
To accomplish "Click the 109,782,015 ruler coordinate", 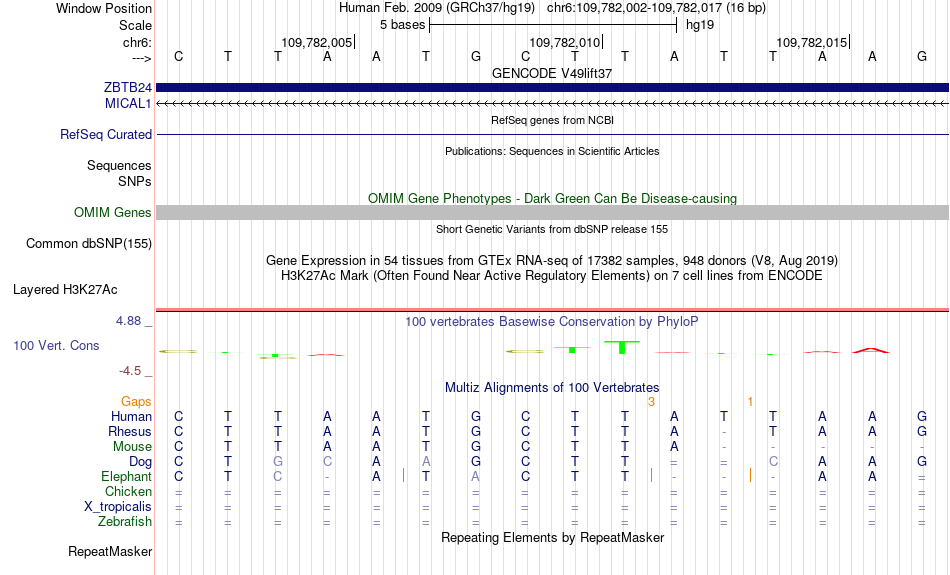I will [812, 42].
